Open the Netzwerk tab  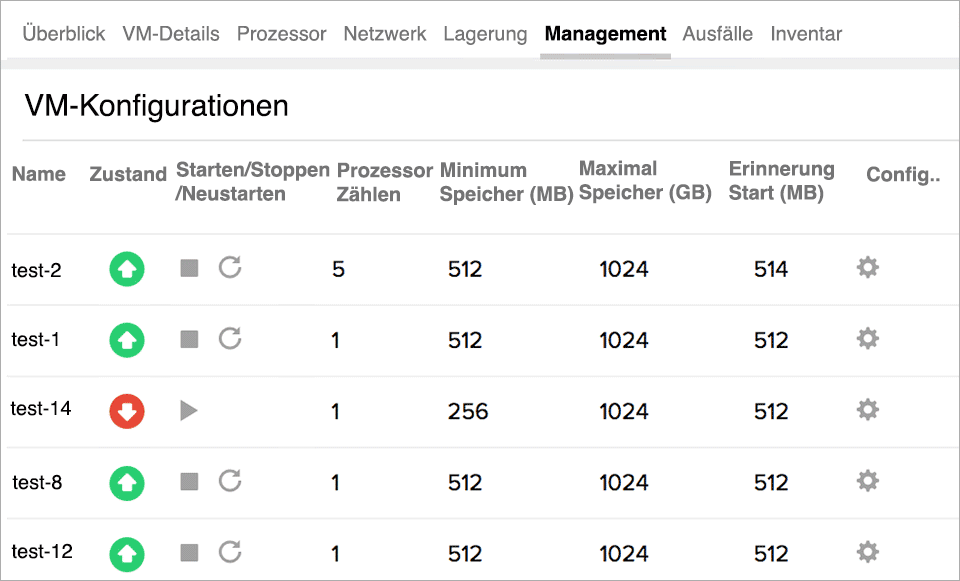384,33
